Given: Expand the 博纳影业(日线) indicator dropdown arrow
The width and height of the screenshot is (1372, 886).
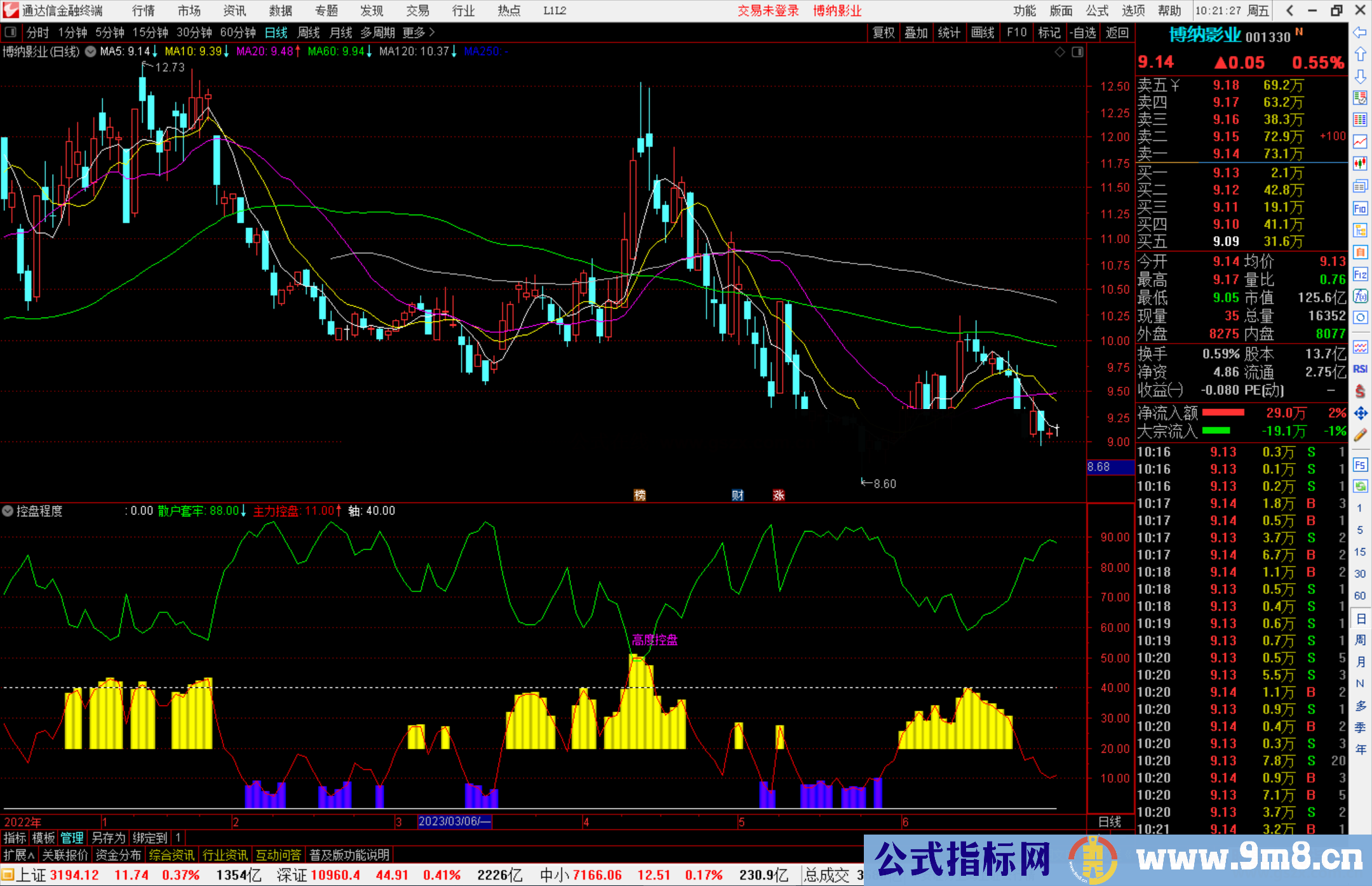Looking at the screenshot, I should 90,51.
